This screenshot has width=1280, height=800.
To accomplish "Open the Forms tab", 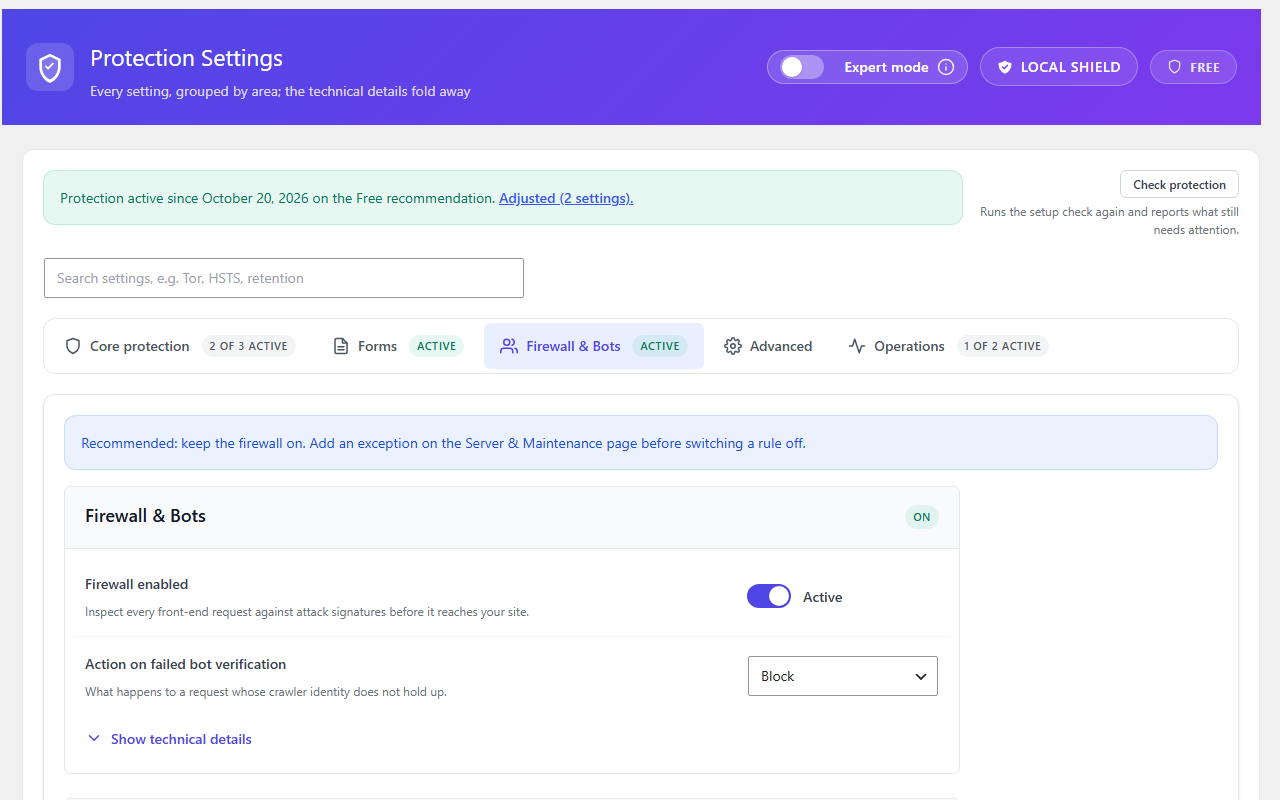I will [397, 346].
